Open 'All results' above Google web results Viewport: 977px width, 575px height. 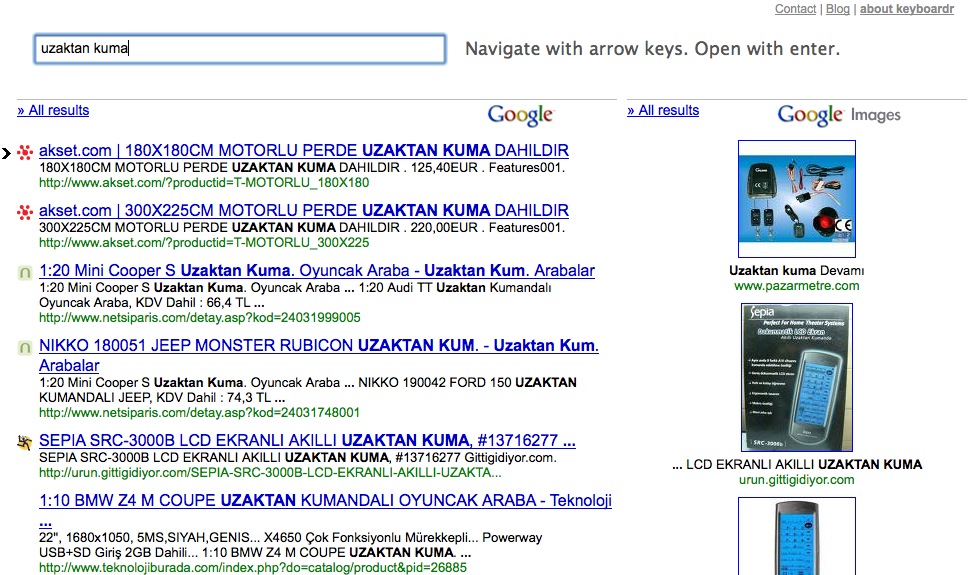coord(53,110)
